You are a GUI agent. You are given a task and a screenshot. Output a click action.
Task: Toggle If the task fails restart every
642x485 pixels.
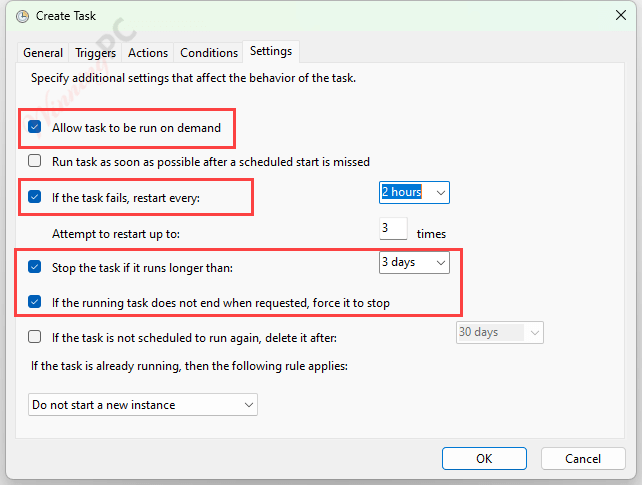35,197
